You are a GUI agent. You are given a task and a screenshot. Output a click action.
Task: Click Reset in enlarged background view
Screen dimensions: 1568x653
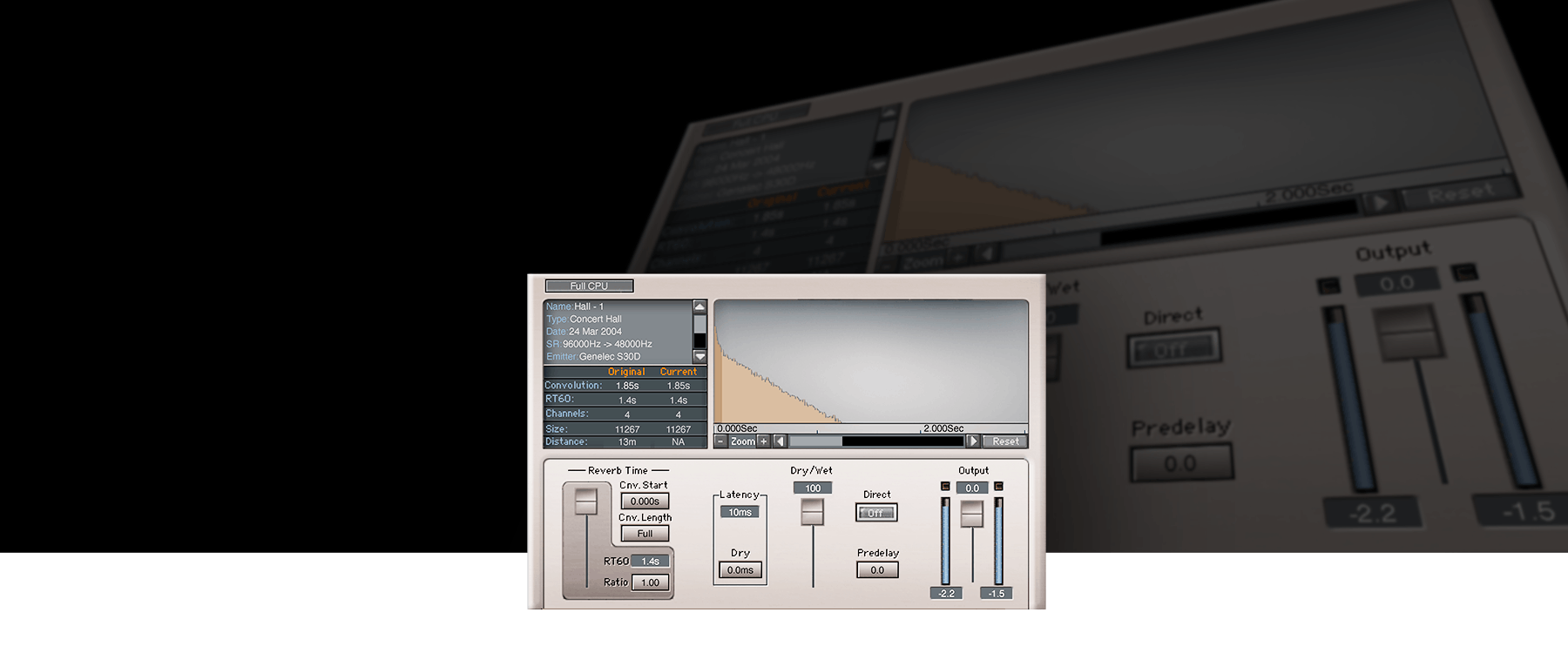[1462, 192]
